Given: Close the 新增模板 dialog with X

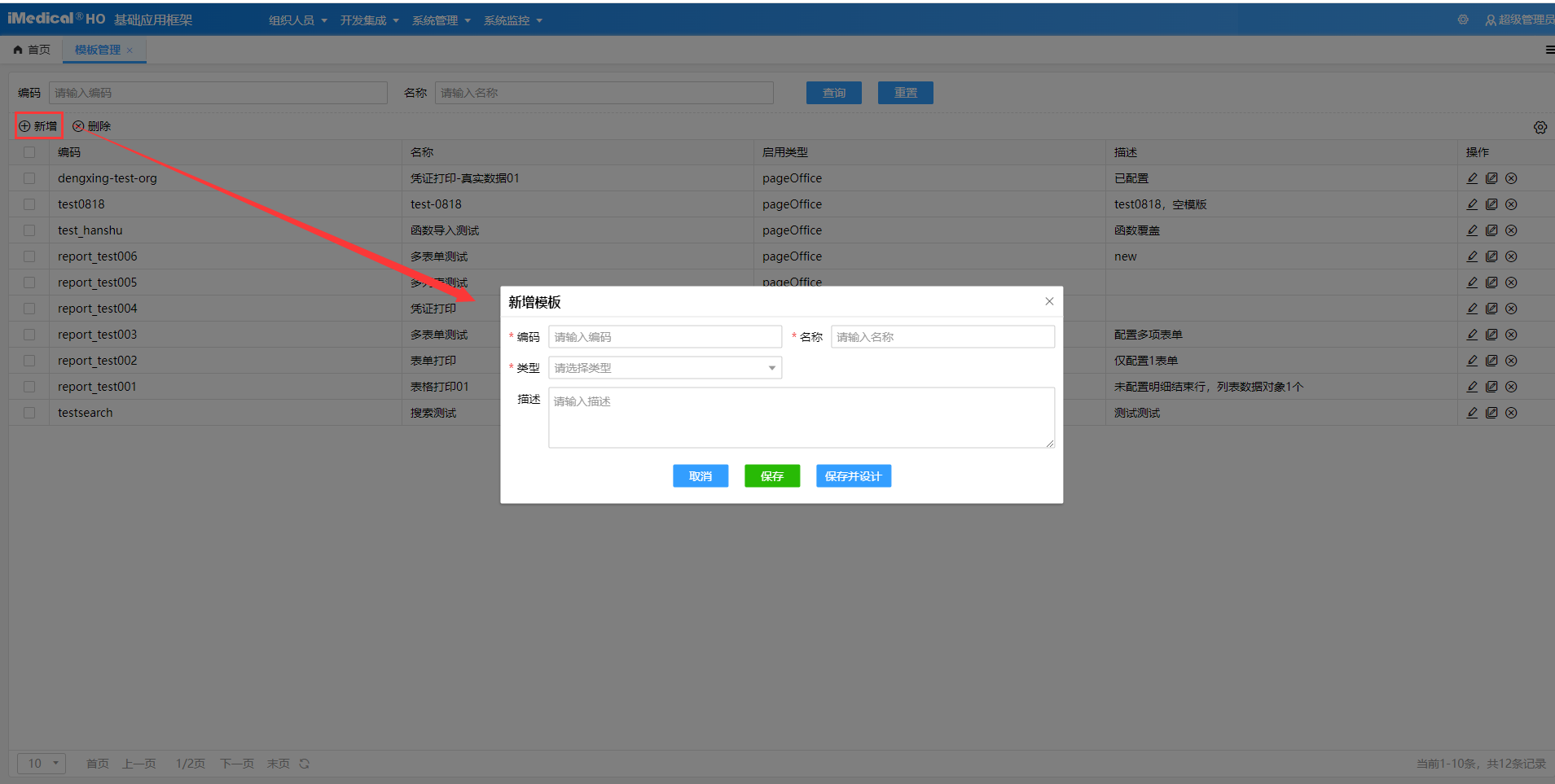Looking at the screenshot, I should coord(1049,301).
